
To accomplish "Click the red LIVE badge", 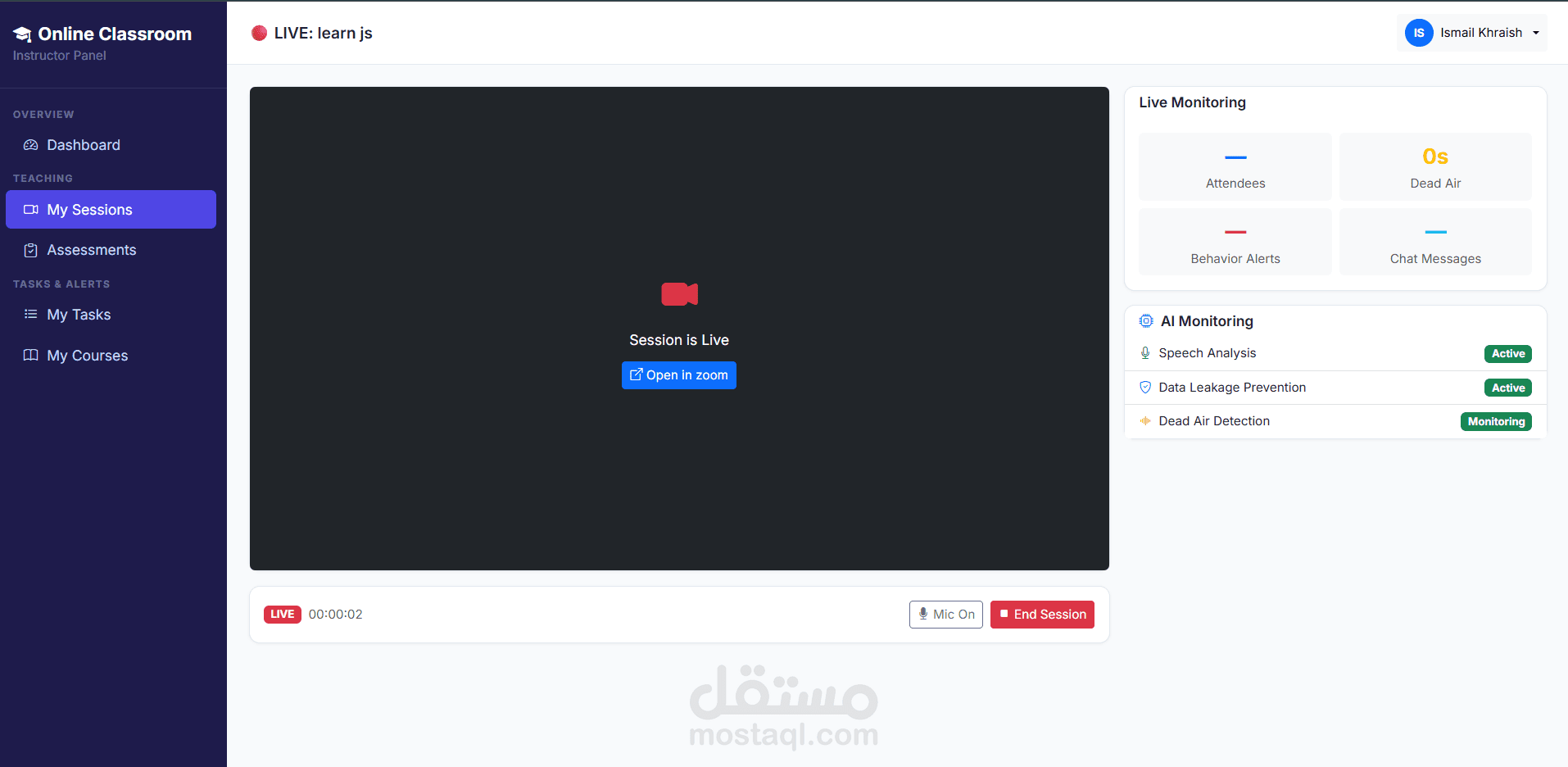I will pyautogui.click(x=283, y=615).
